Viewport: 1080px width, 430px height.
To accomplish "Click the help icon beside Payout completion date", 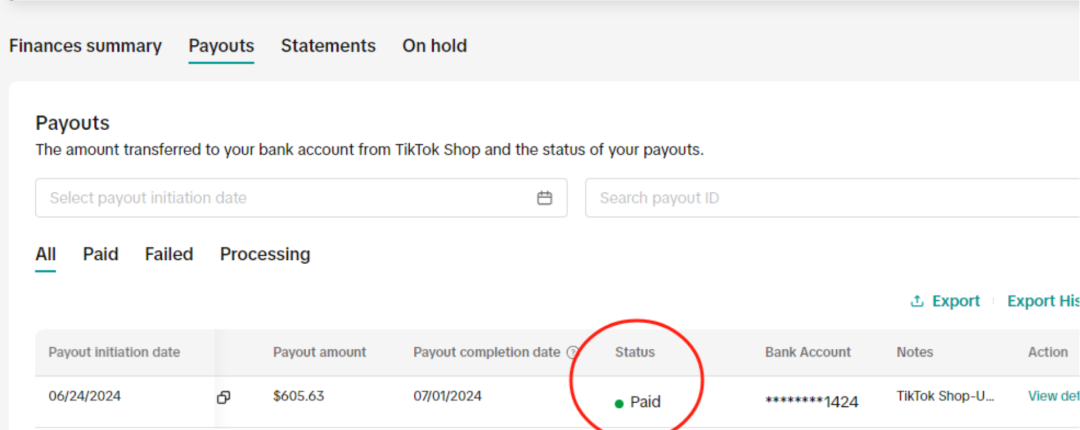I will 573,352.
